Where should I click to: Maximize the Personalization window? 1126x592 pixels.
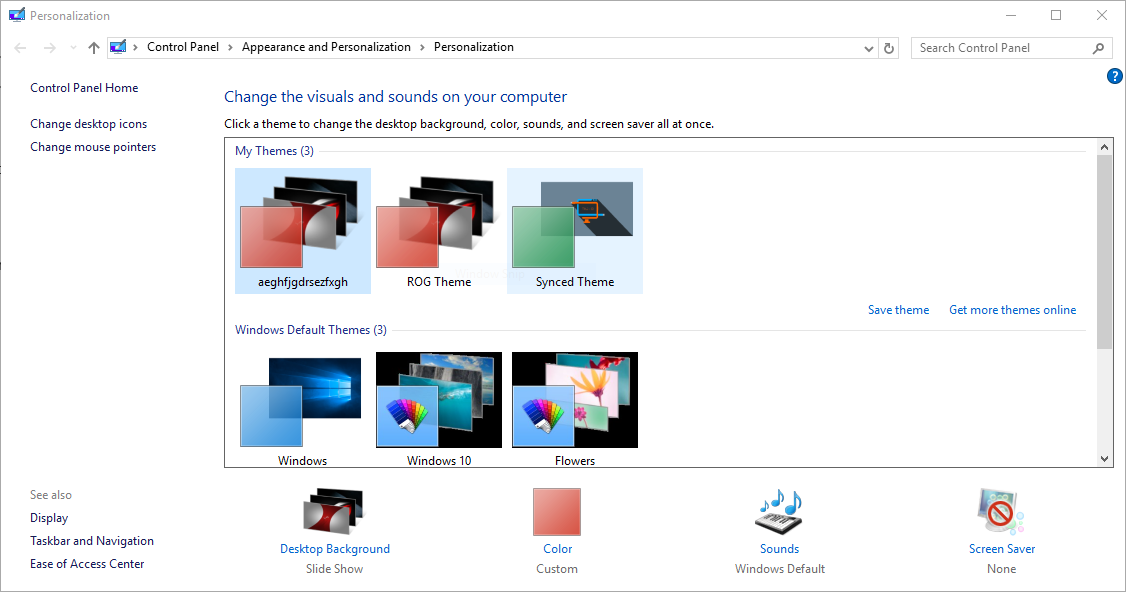pyautogui.click(x=1056, y=15)
